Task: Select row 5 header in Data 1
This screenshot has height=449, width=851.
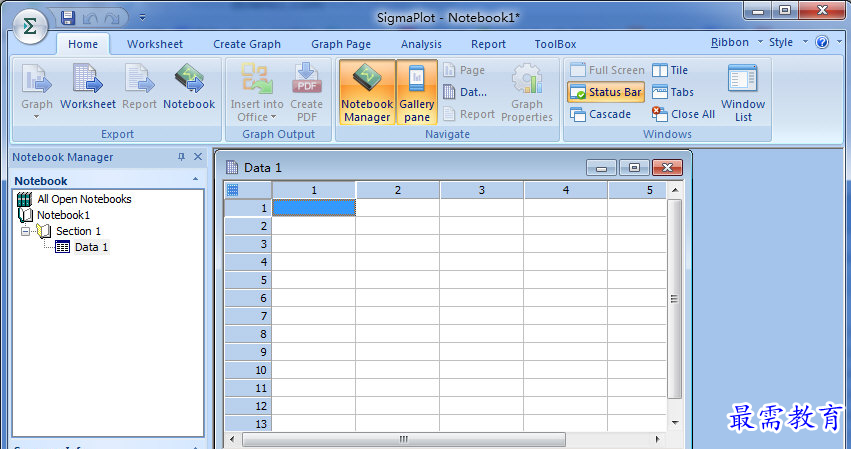Action: click(248, 280)
